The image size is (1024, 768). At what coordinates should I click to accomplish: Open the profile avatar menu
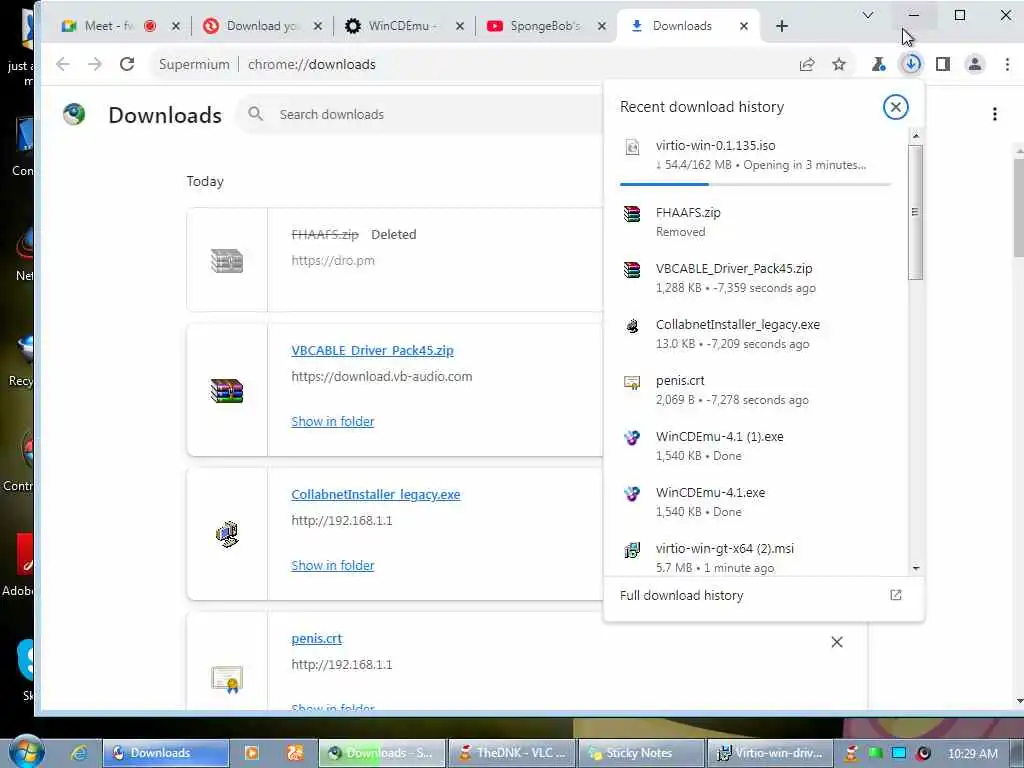(x=975, y=64)
